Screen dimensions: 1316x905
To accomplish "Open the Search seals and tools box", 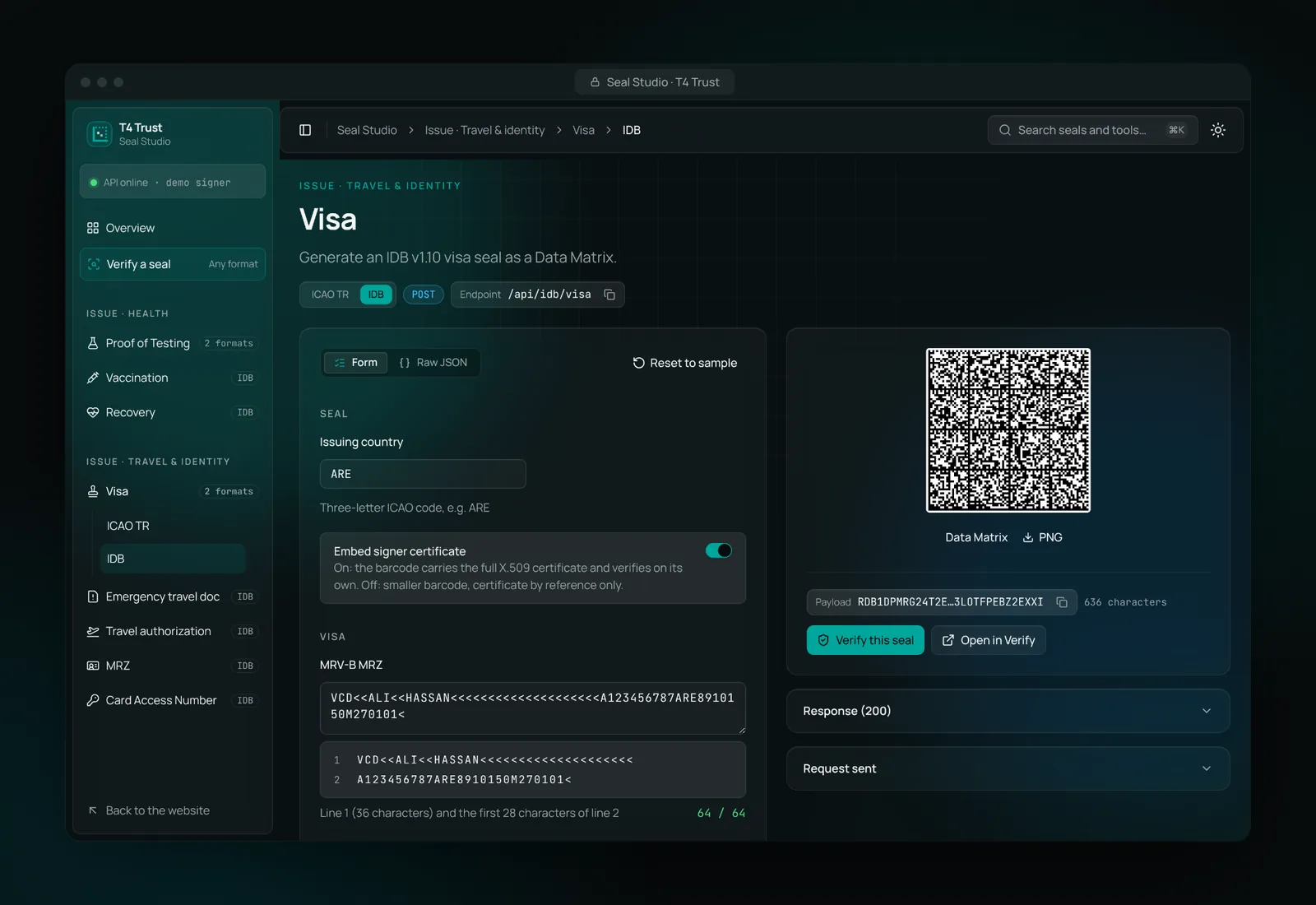I will 1092,130.
